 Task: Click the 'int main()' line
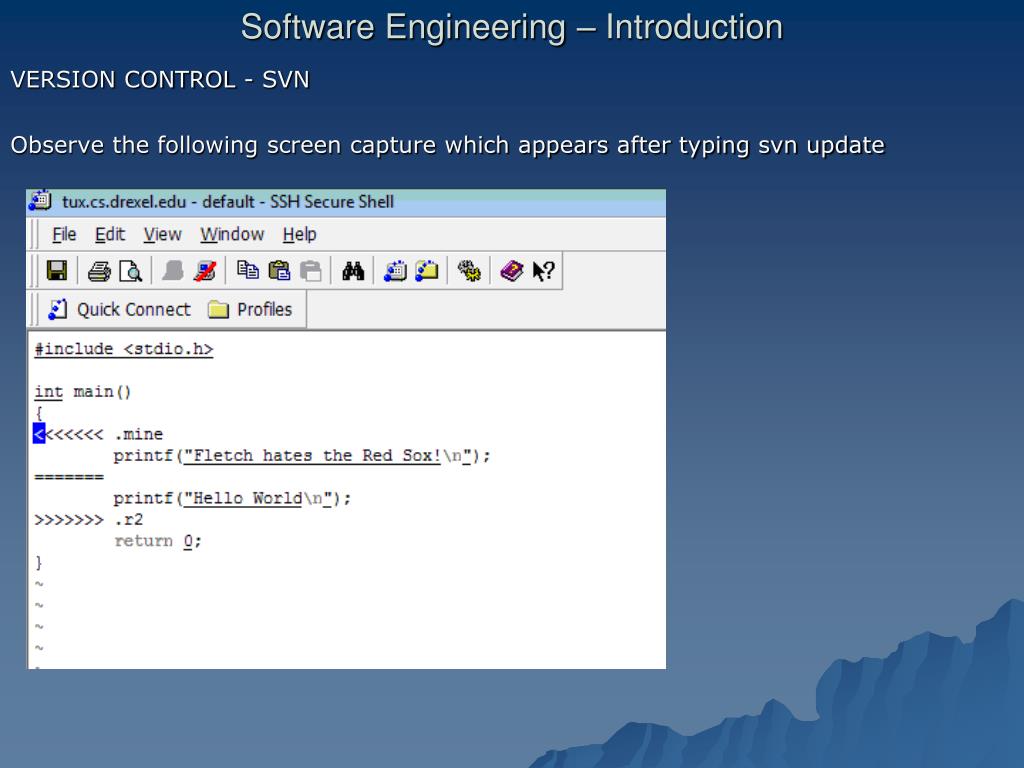pyautogui.click(x=83, y=392)
